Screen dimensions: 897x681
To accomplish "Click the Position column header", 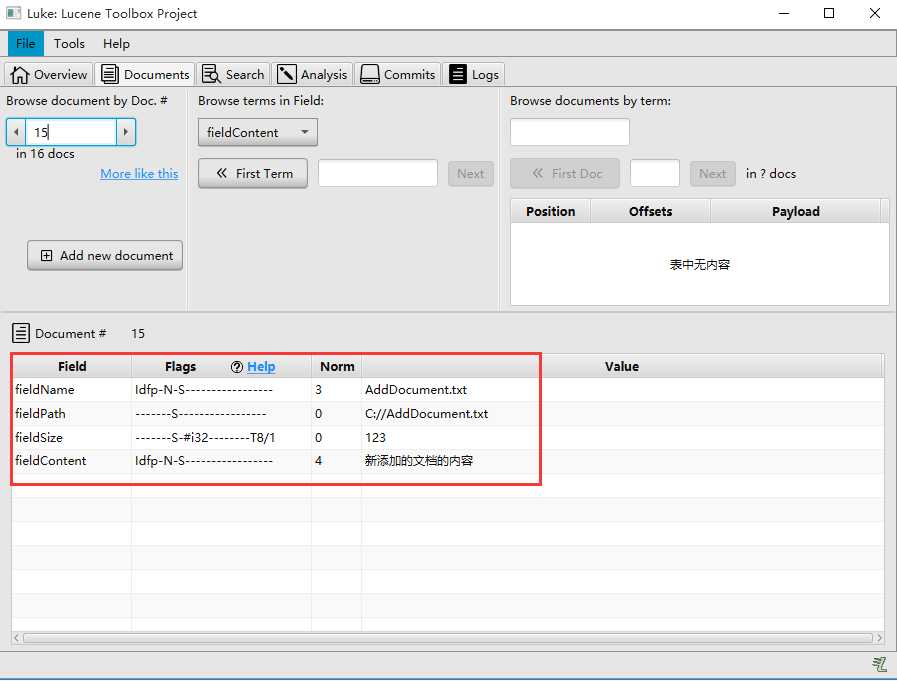I will point(550,211).
